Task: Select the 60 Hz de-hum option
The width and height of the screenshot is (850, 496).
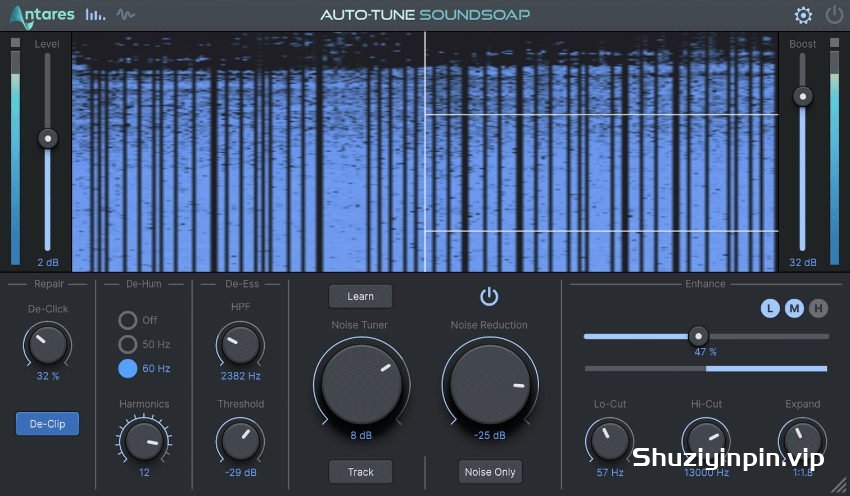Action: click(127, 369)
